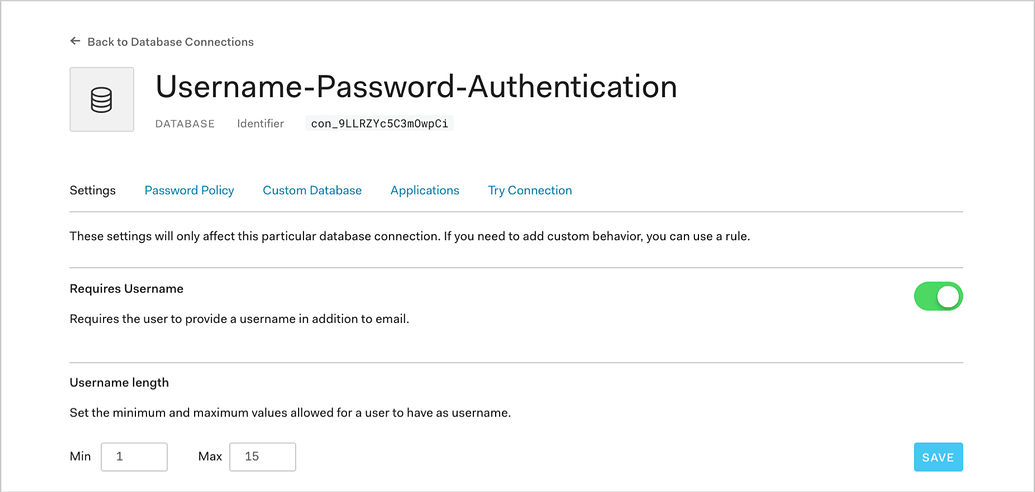Screen dimensions: 1035x492
Task: Click the database stack icon
Action: (x=101, y=100)
